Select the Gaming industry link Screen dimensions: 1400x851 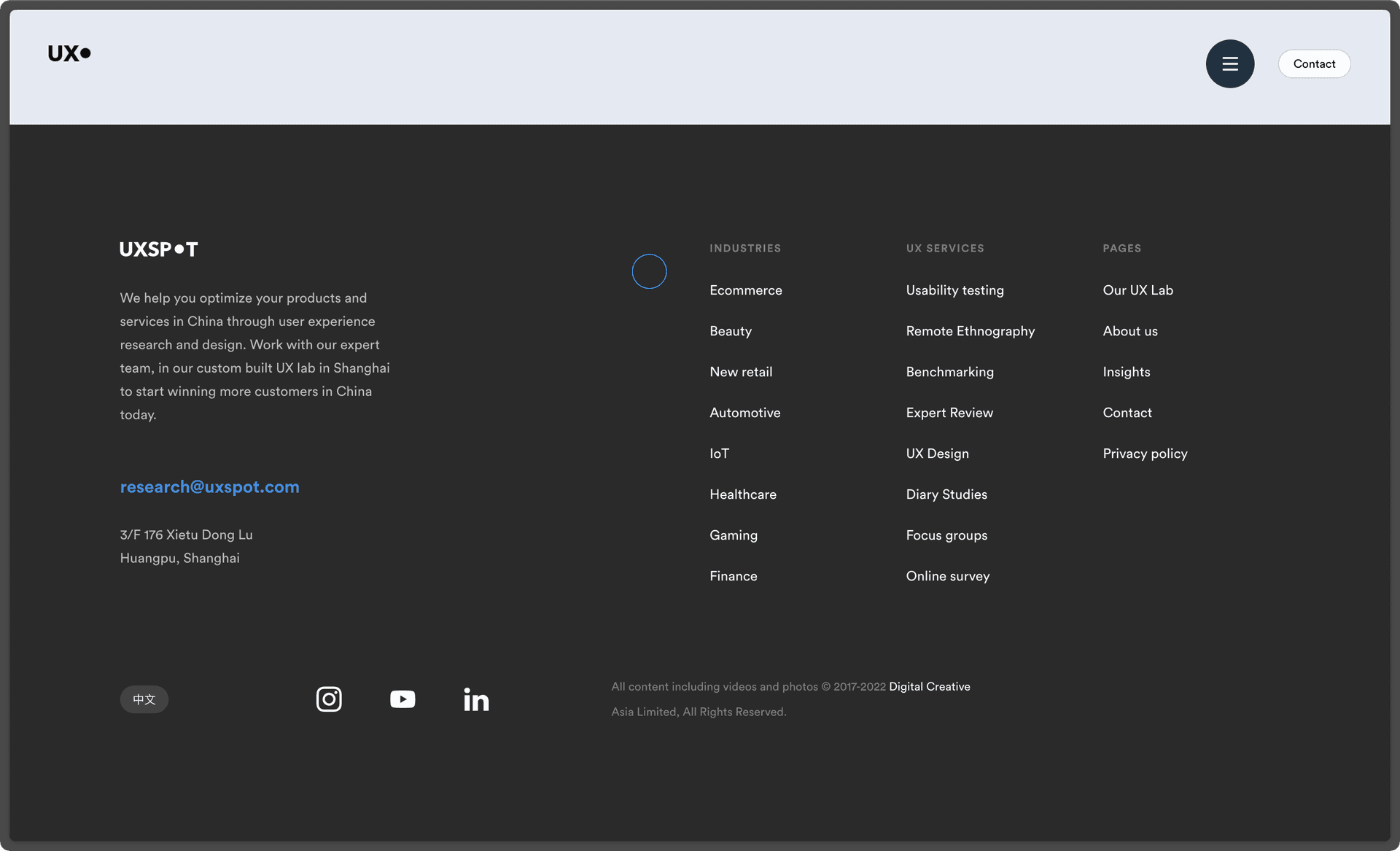733,535
